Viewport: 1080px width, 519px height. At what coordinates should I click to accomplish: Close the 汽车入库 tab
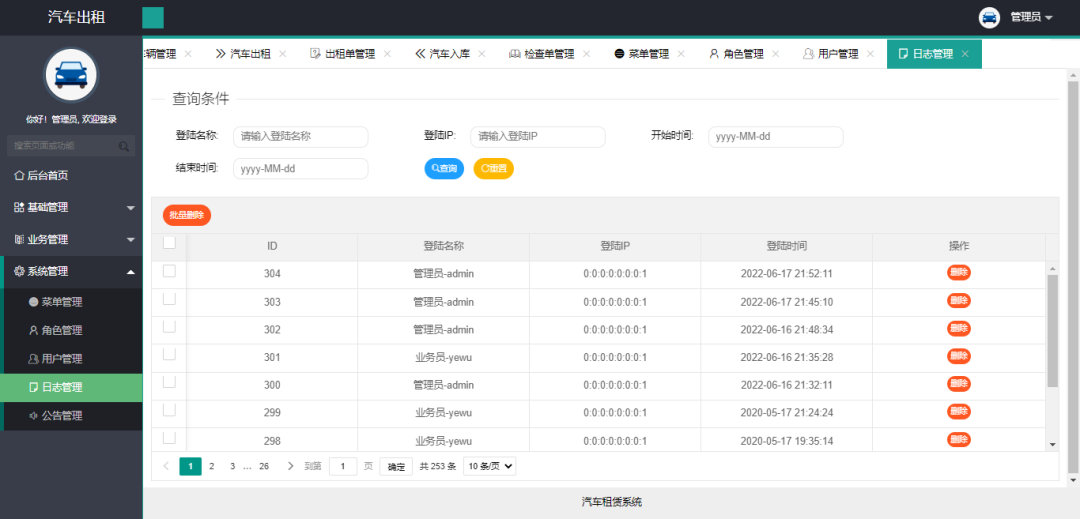coord(482,54)
